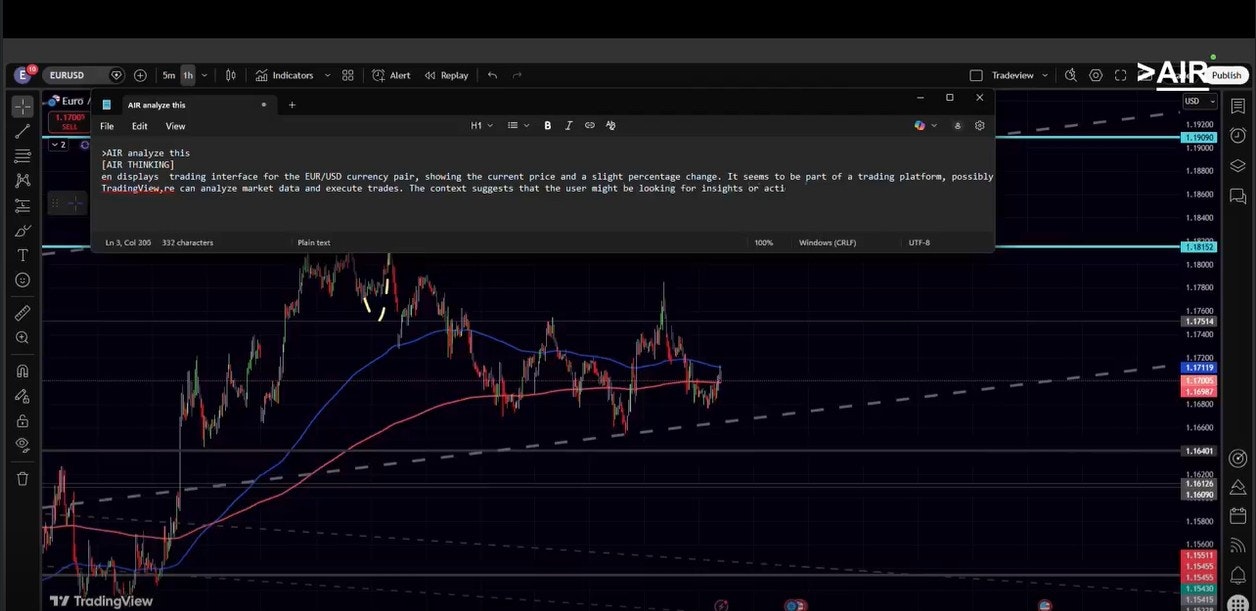Clear formatting in Notepad toolbar

pos(610,126)
